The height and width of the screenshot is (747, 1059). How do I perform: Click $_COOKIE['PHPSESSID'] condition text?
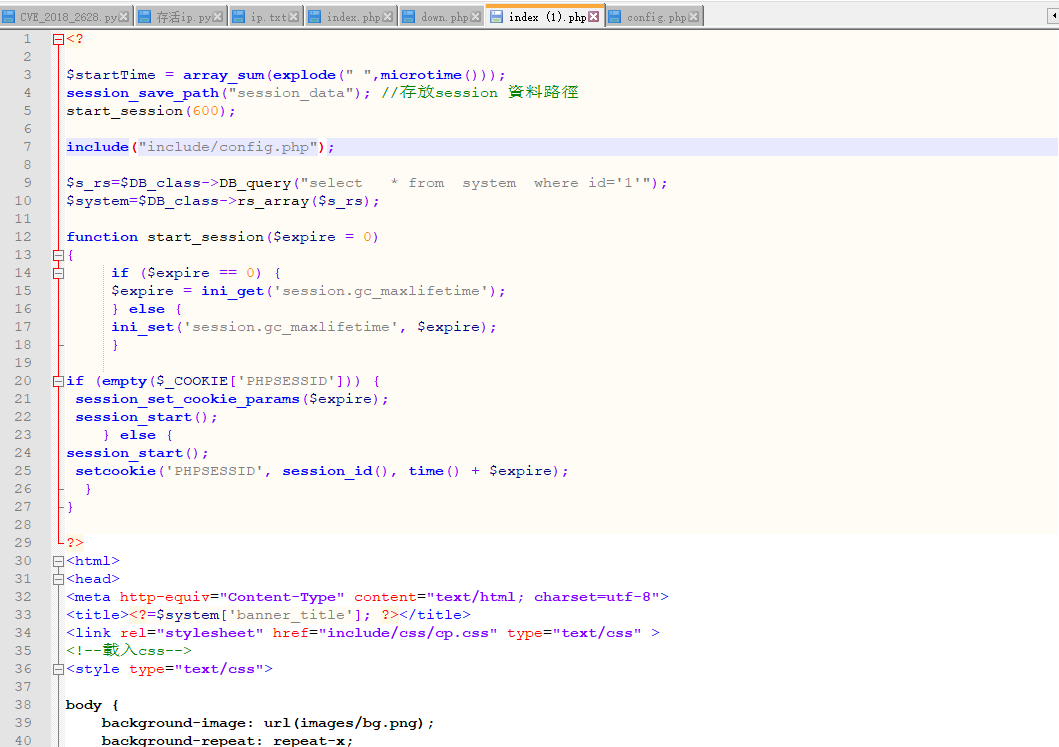(252, 381)
